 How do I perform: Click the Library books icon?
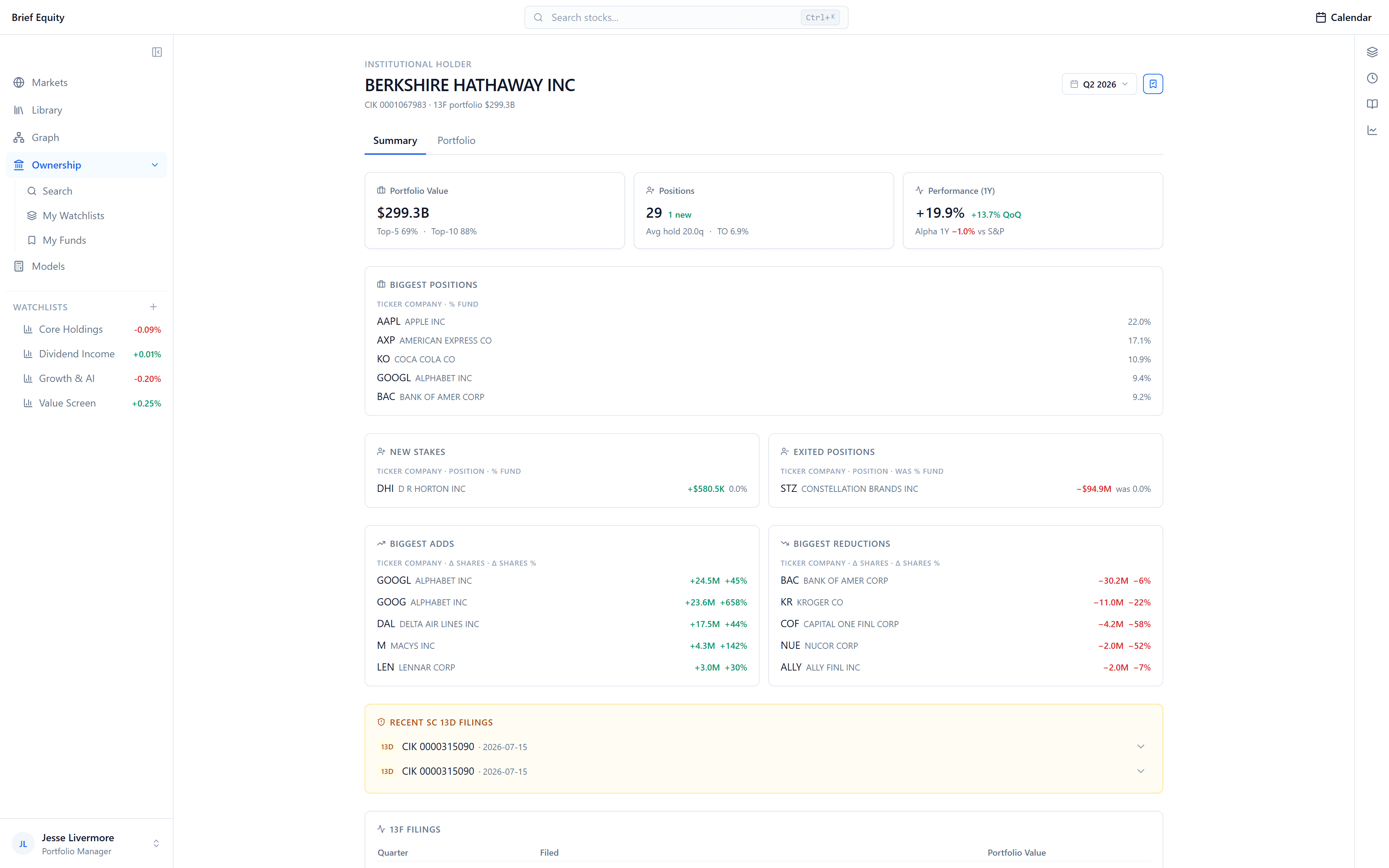pos(19,110)
